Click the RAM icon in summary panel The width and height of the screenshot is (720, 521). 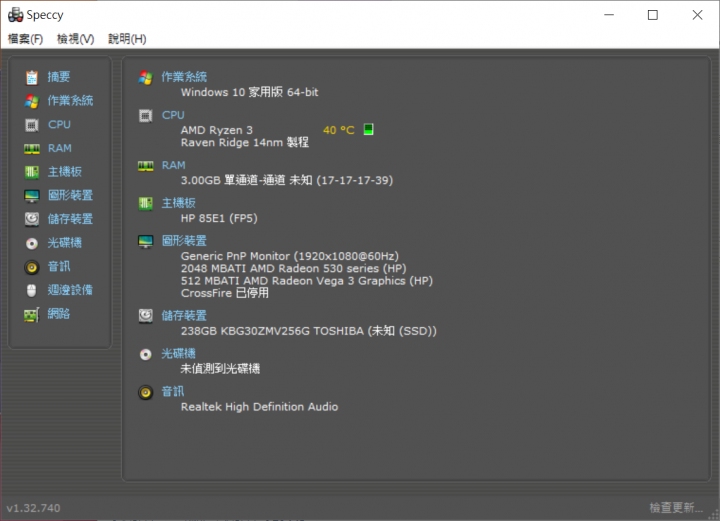[146, 166]
